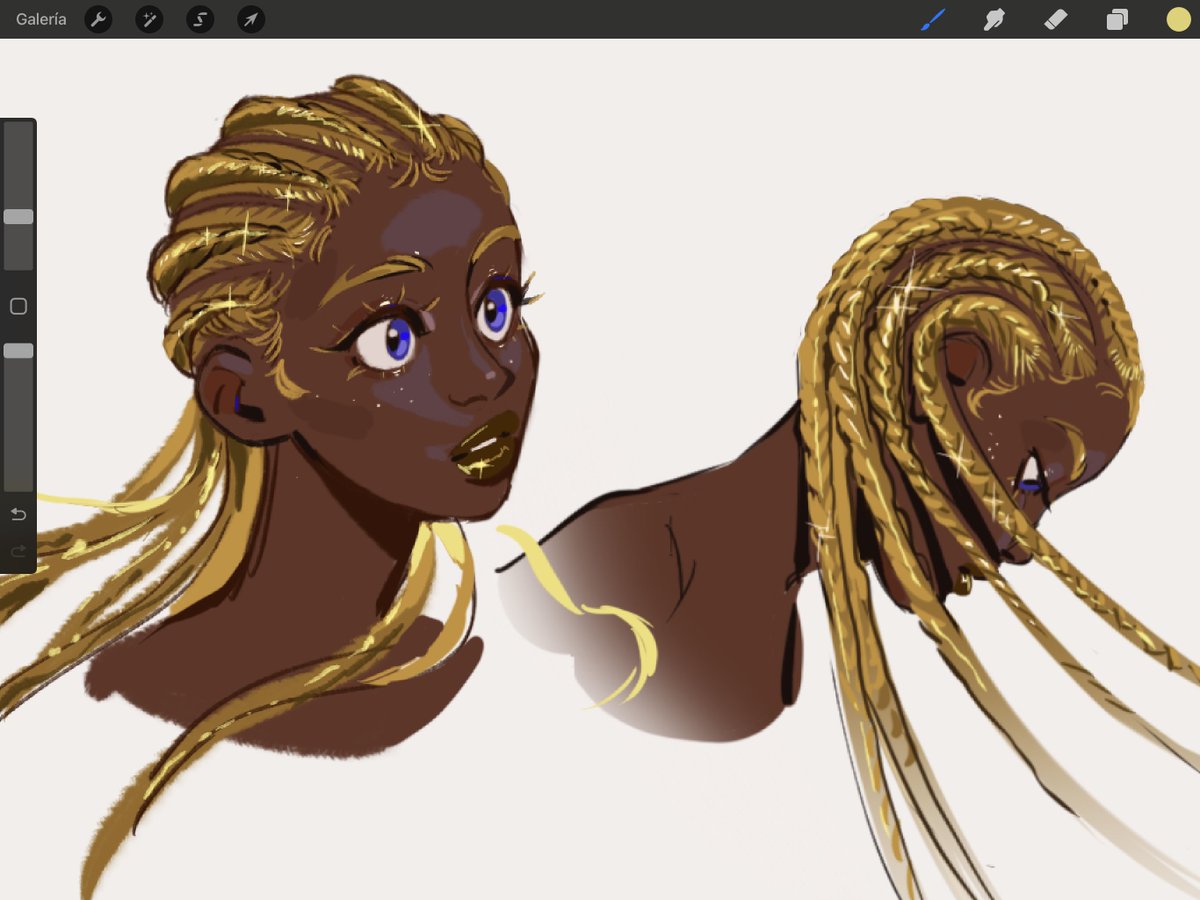Undo the last stroke
Viewport: 1200px width, 900px height.
pos(18,514)
